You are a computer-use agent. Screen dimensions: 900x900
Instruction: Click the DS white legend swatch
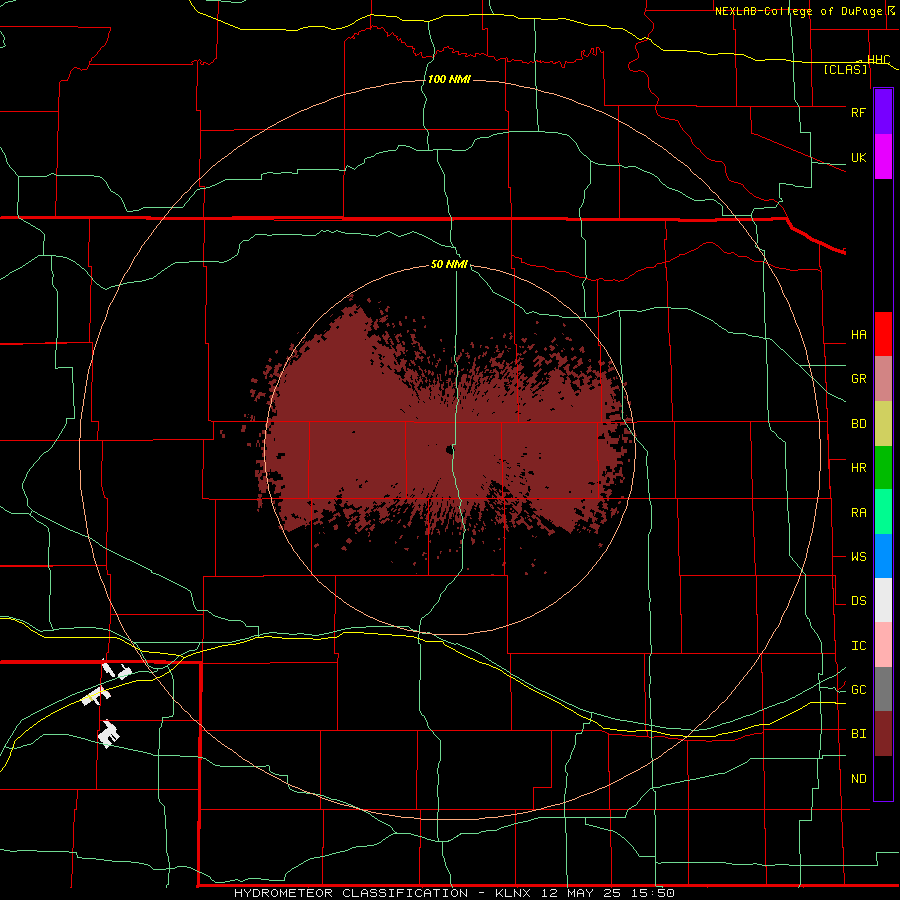883,600
